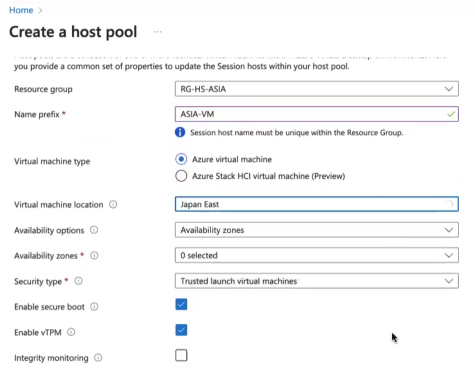Image resolution: width=475 pixels, height=371 pixels.
Task: Uncheck Enable secure boot checkbox
Action: coord(181,304)
